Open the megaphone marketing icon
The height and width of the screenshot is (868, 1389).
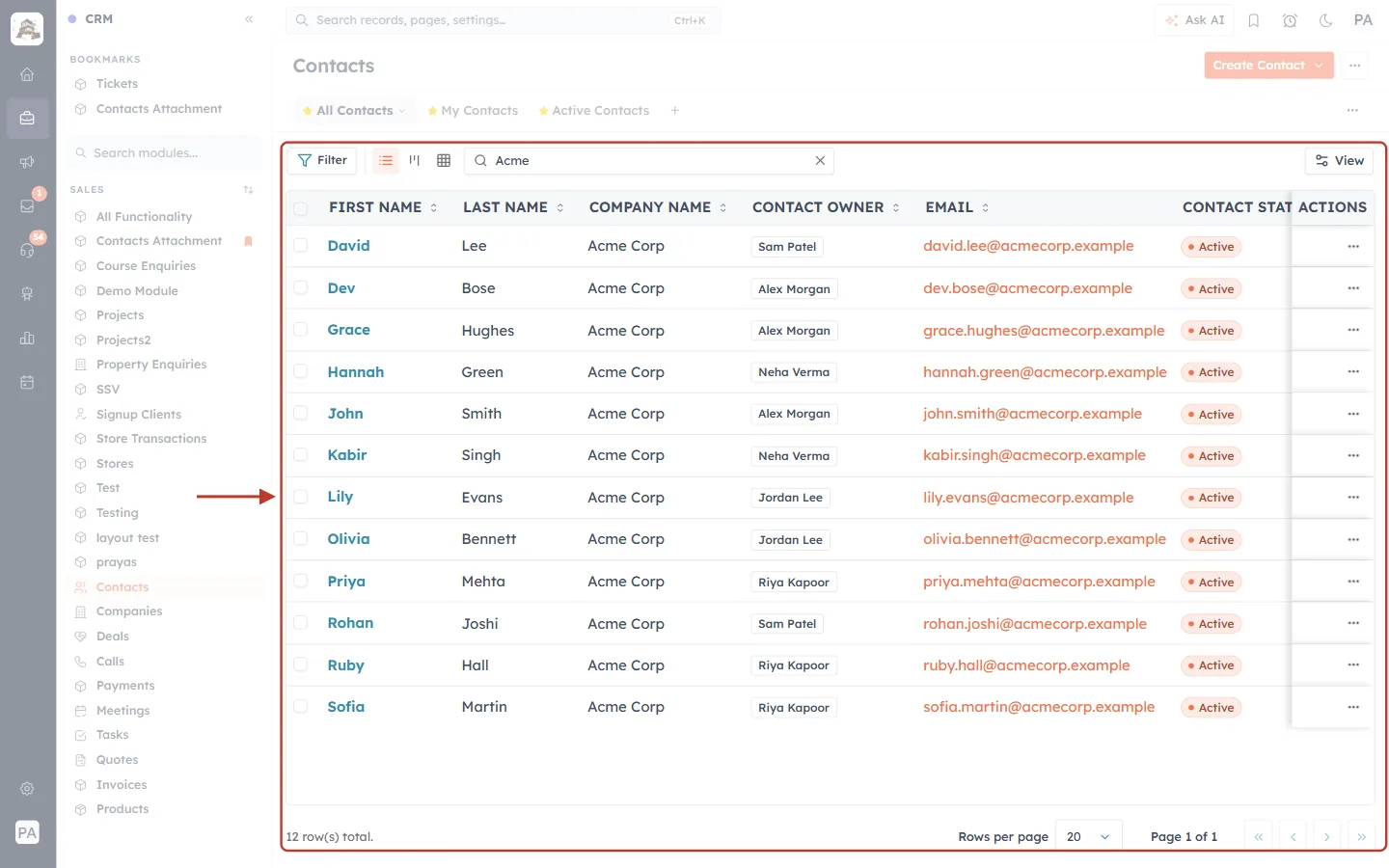tap(27, 162)
